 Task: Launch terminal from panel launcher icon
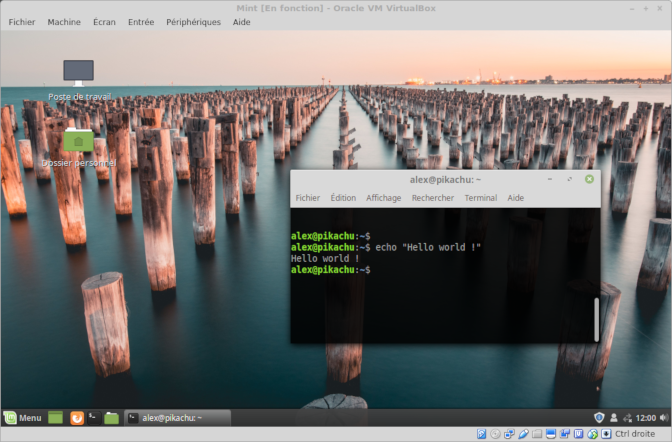[93, 417]
